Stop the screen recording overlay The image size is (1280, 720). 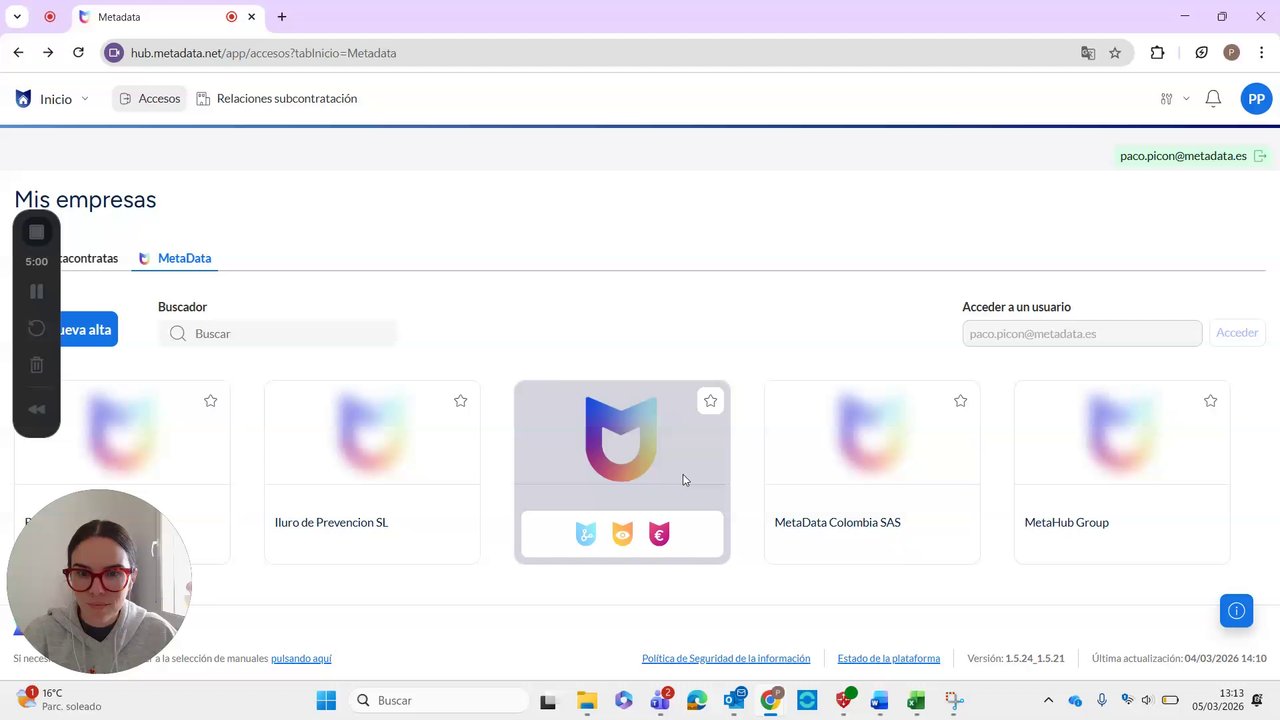pos(36,232)
